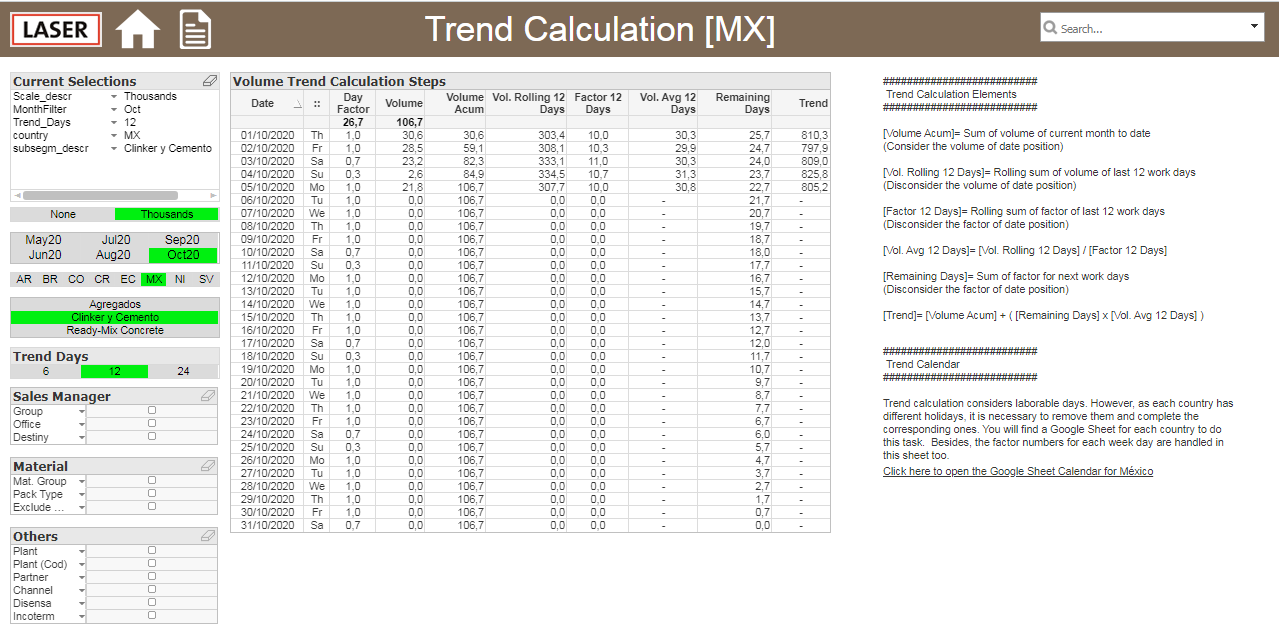The image size is (1279, 632).
Task: Expand the Group filter dropdown
Action: click(82, 411)
